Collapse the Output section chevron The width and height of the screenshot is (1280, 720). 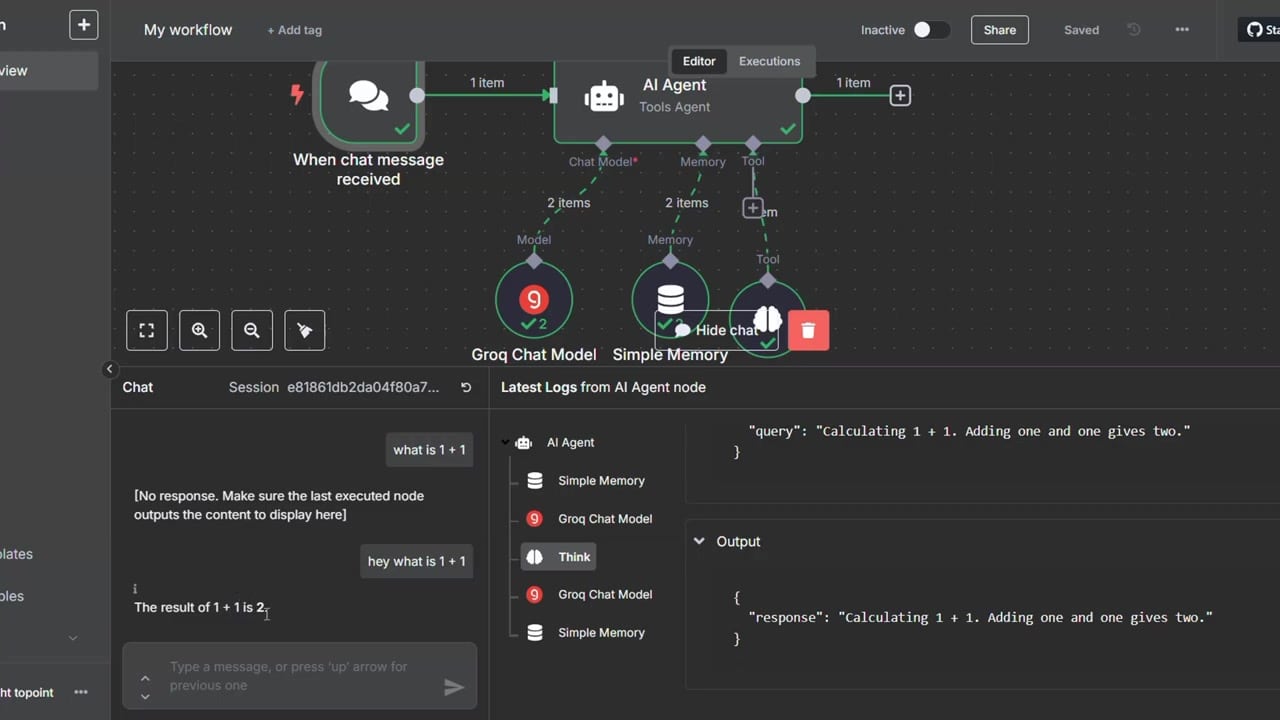coord(699,541)
